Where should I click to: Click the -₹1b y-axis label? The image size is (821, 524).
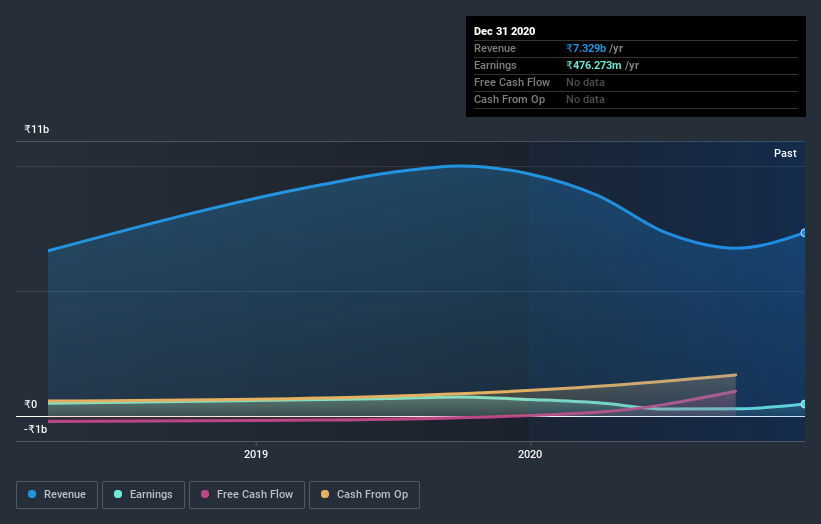(36, 429)
